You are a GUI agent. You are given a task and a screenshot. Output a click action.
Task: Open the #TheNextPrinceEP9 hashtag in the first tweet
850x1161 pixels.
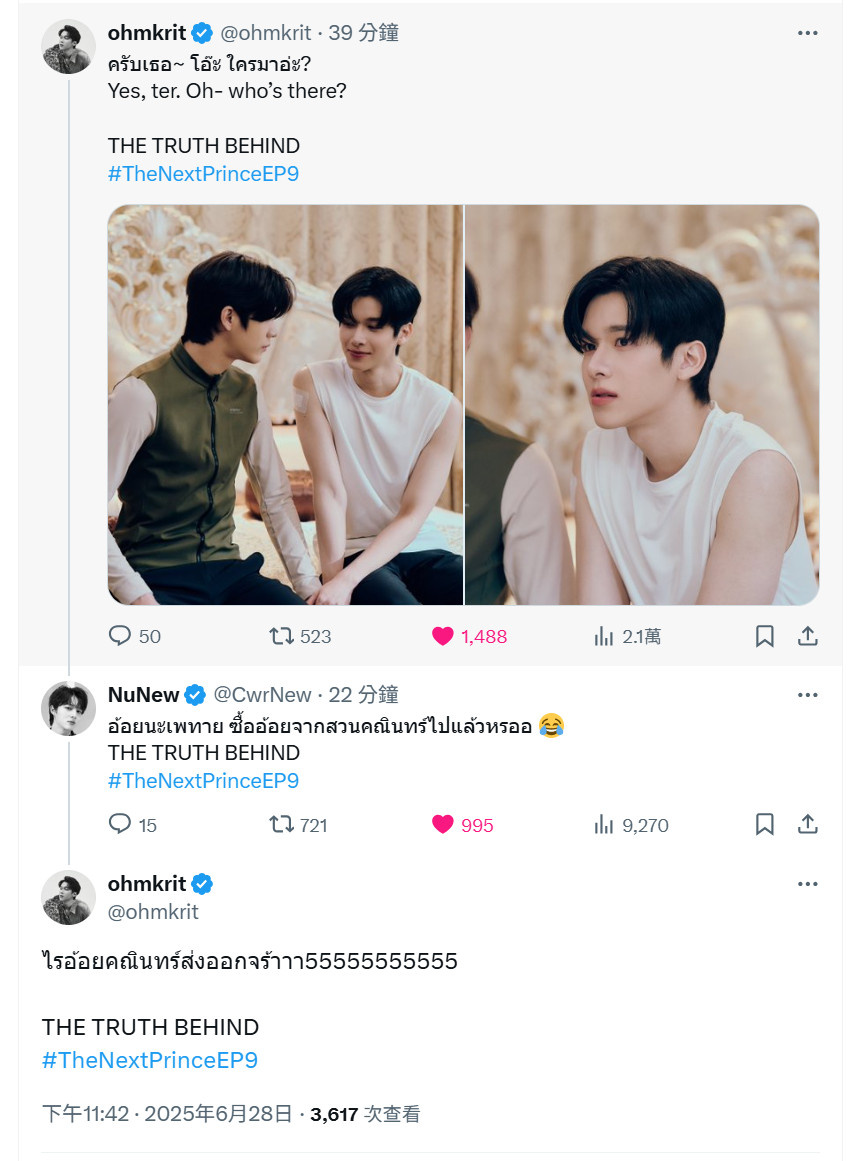[x=204, y=174]
